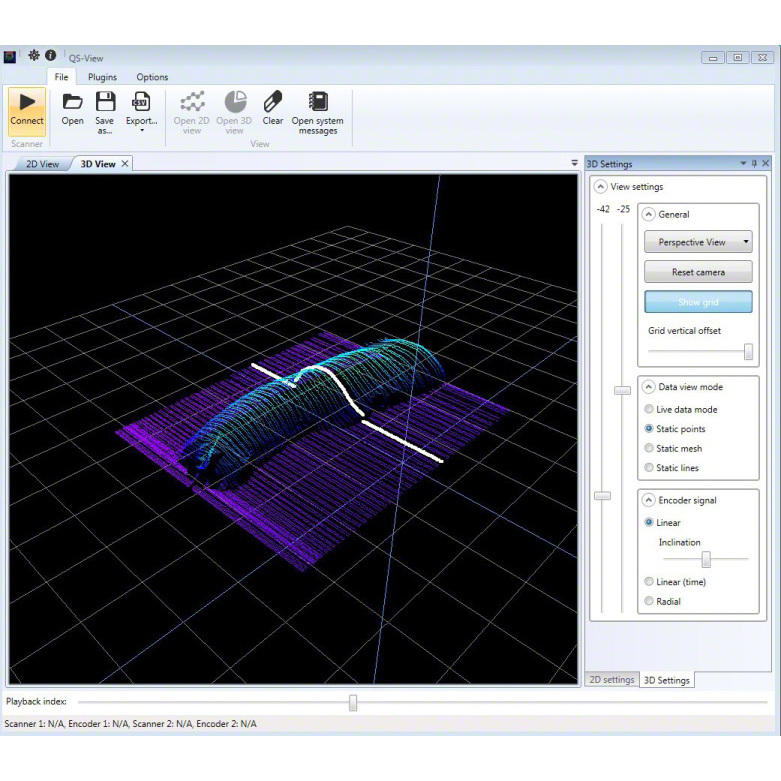Click the Export CSV icon

pyautogui.click(x=141, y=102)
